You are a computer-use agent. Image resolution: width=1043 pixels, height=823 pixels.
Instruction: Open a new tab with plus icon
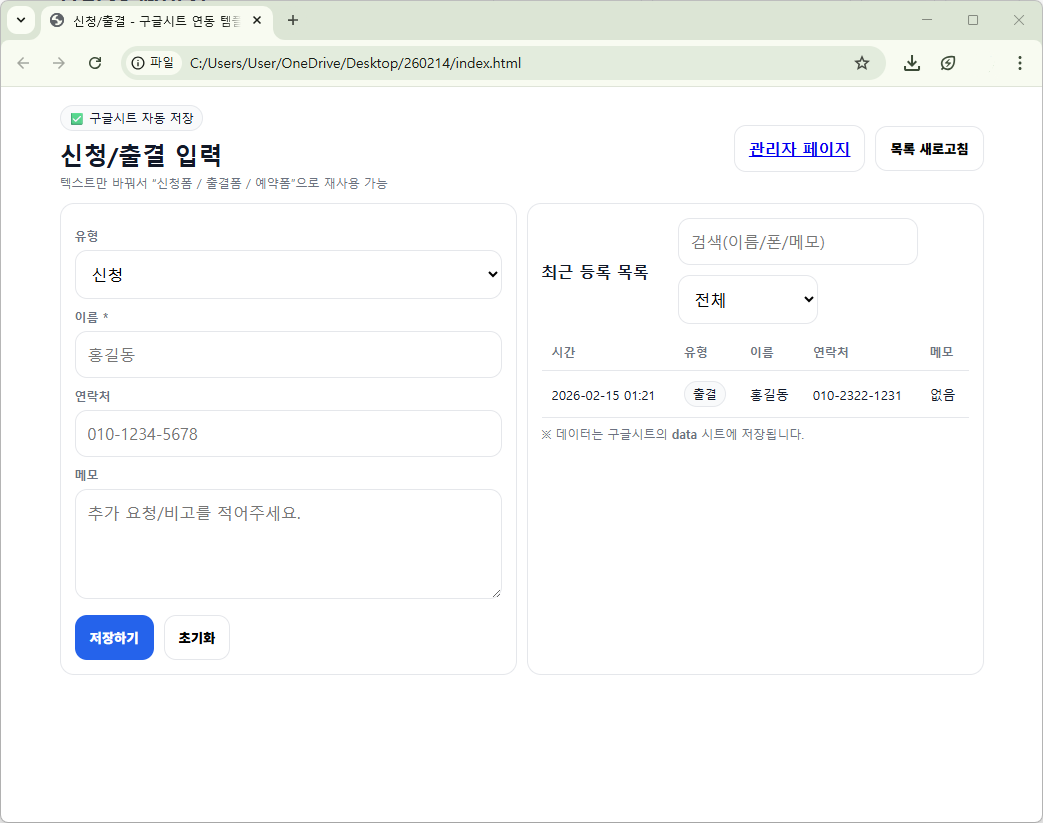[x=293, y=20]
